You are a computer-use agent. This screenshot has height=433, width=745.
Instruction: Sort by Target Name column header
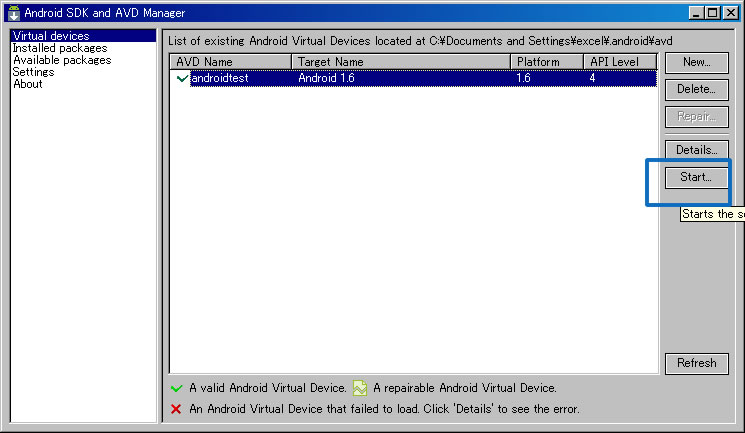point(401,62)
